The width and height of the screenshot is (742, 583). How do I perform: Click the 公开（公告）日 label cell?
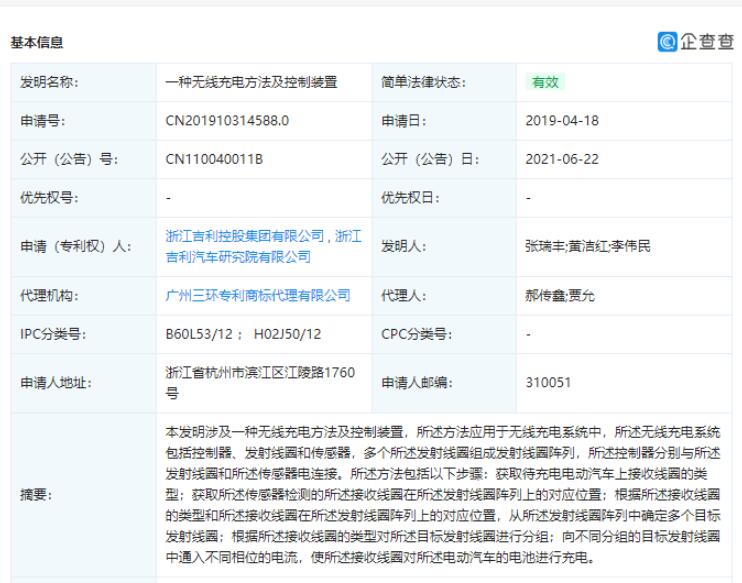[444, 159]
